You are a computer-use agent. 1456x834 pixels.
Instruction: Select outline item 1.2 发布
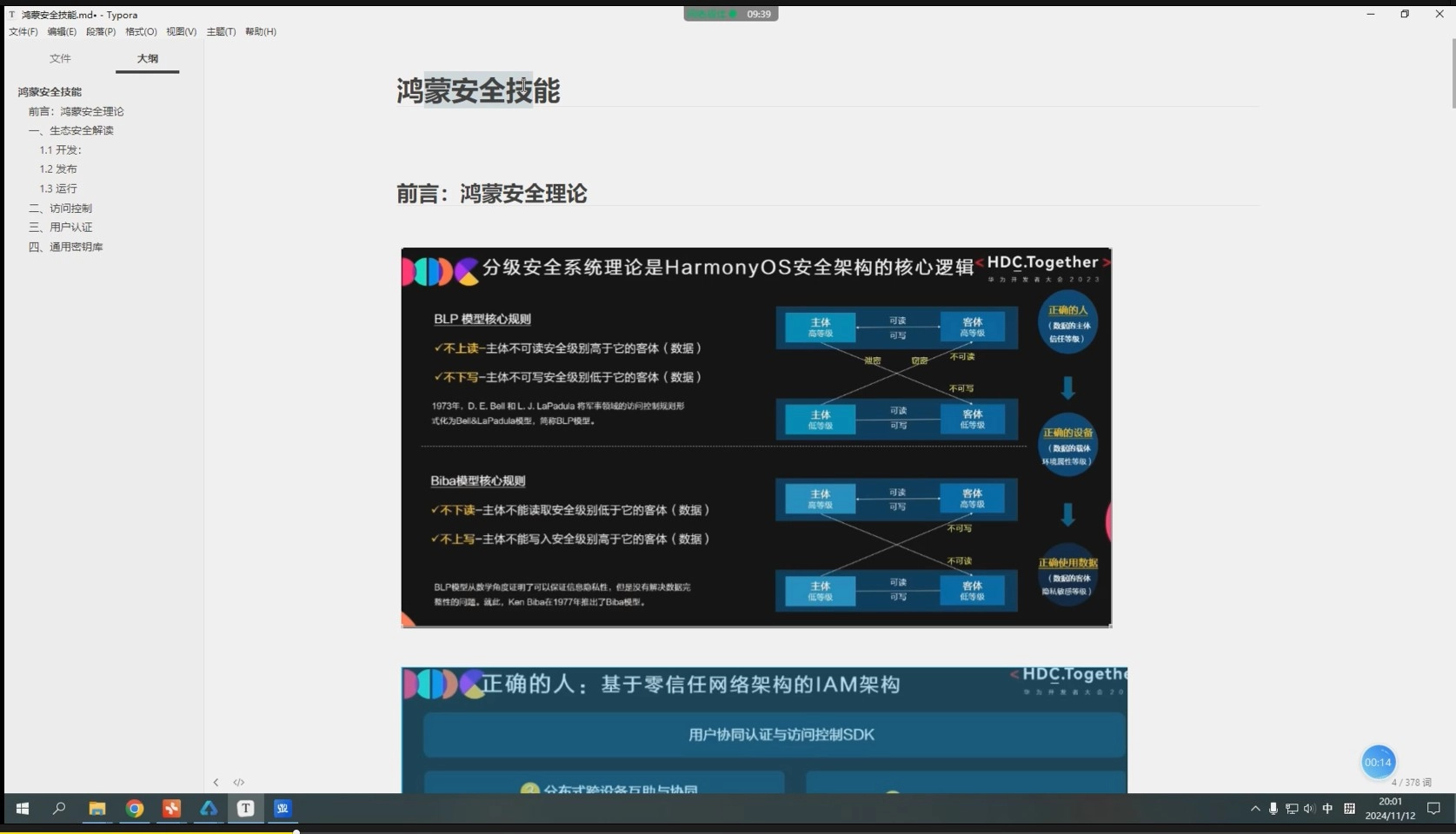(59, 169)
